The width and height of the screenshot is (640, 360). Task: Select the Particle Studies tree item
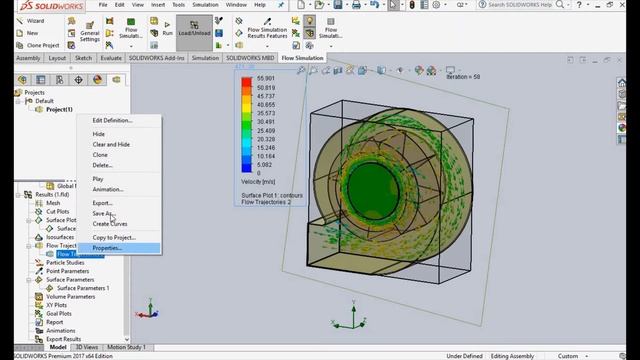pyautogui.click(x=65, y=263)
